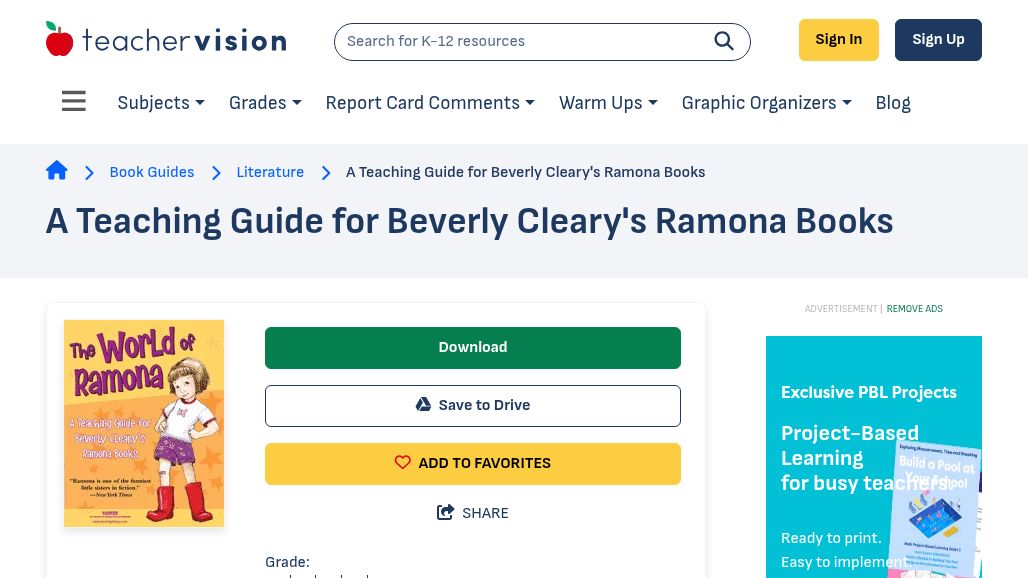Screen dimensions: 1028x578
Task: Open the Book Guides breadcrumb link
Action: pyautogui.click(x=152, y=172)
